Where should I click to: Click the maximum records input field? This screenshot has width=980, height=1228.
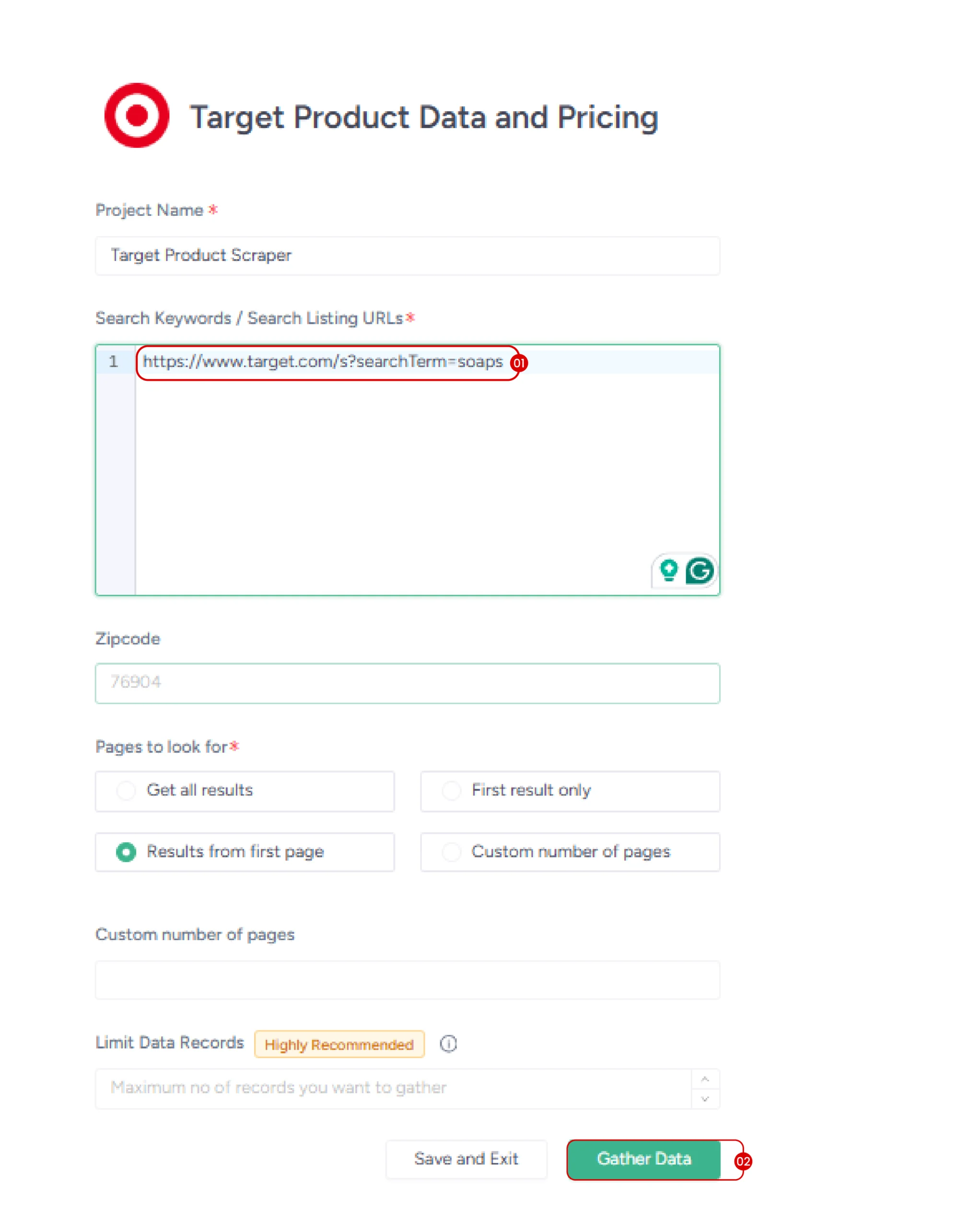pyautogui.click(x=393, y=1088)
